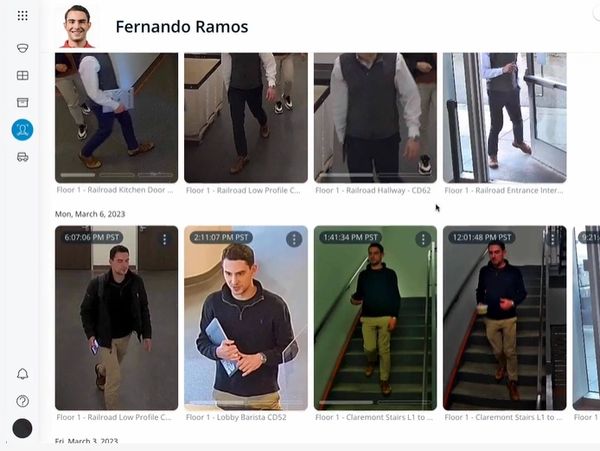Open the Lobby Barista CD52 sighting thumbnail
This screenshot has height=451, width=600.
coord(246,318)
